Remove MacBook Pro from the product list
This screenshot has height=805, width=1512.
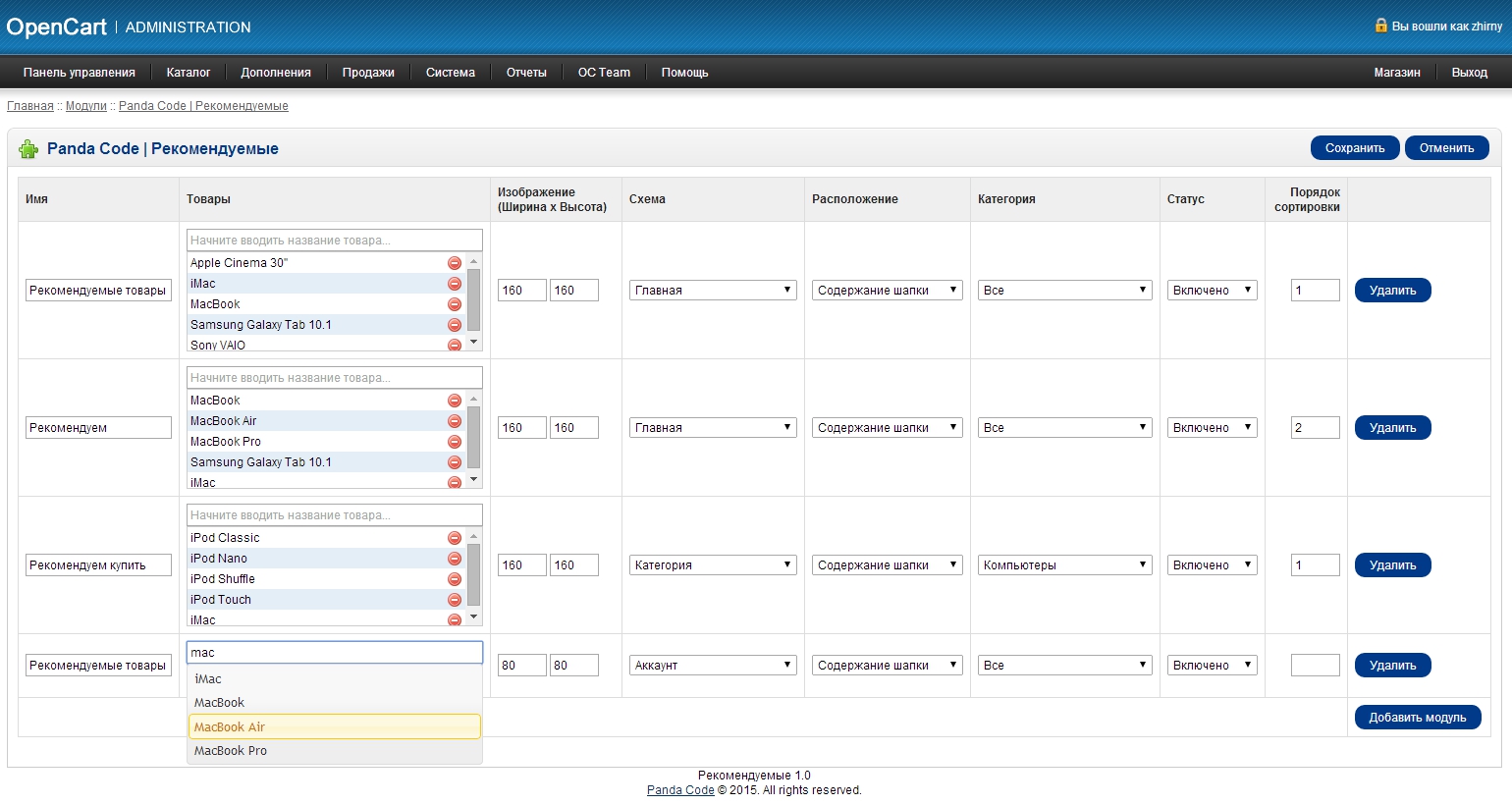pyautogui.click(x=455, y=442)
